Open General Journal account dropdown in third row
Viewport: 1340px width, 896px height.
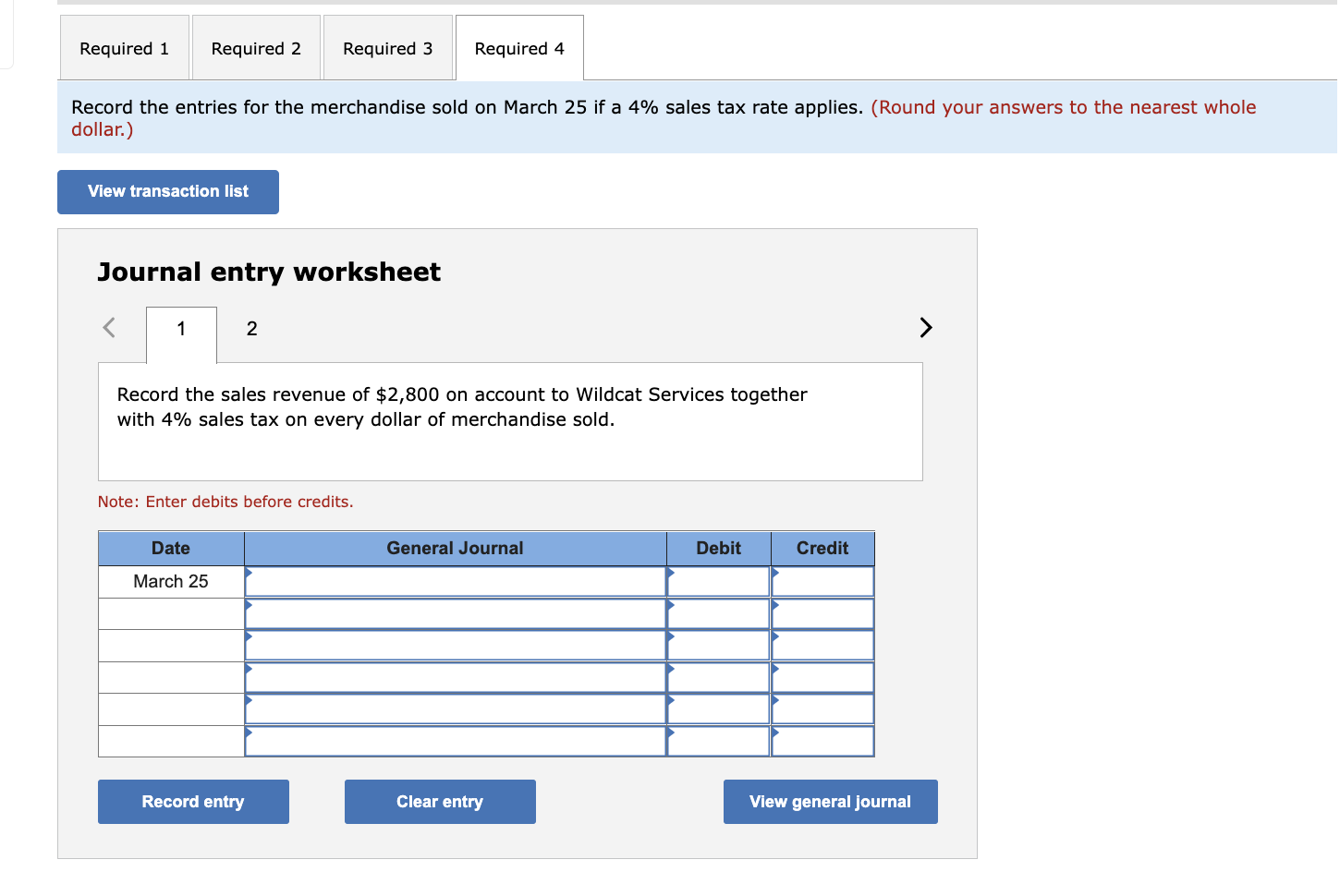456,646
